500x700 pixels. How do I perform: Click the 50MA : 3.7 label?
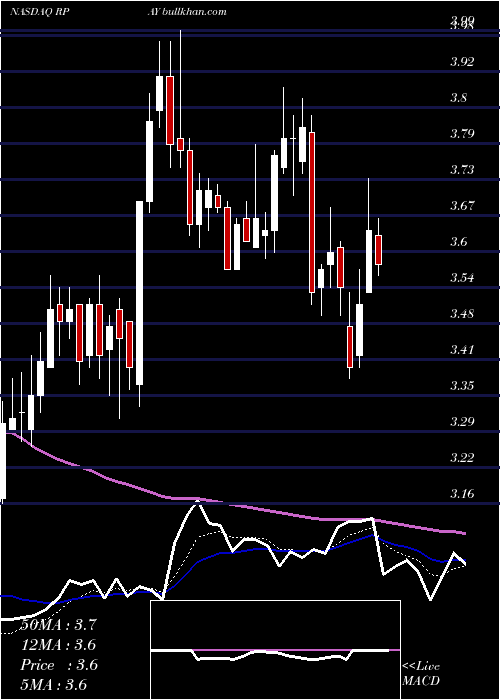(58, 625)
